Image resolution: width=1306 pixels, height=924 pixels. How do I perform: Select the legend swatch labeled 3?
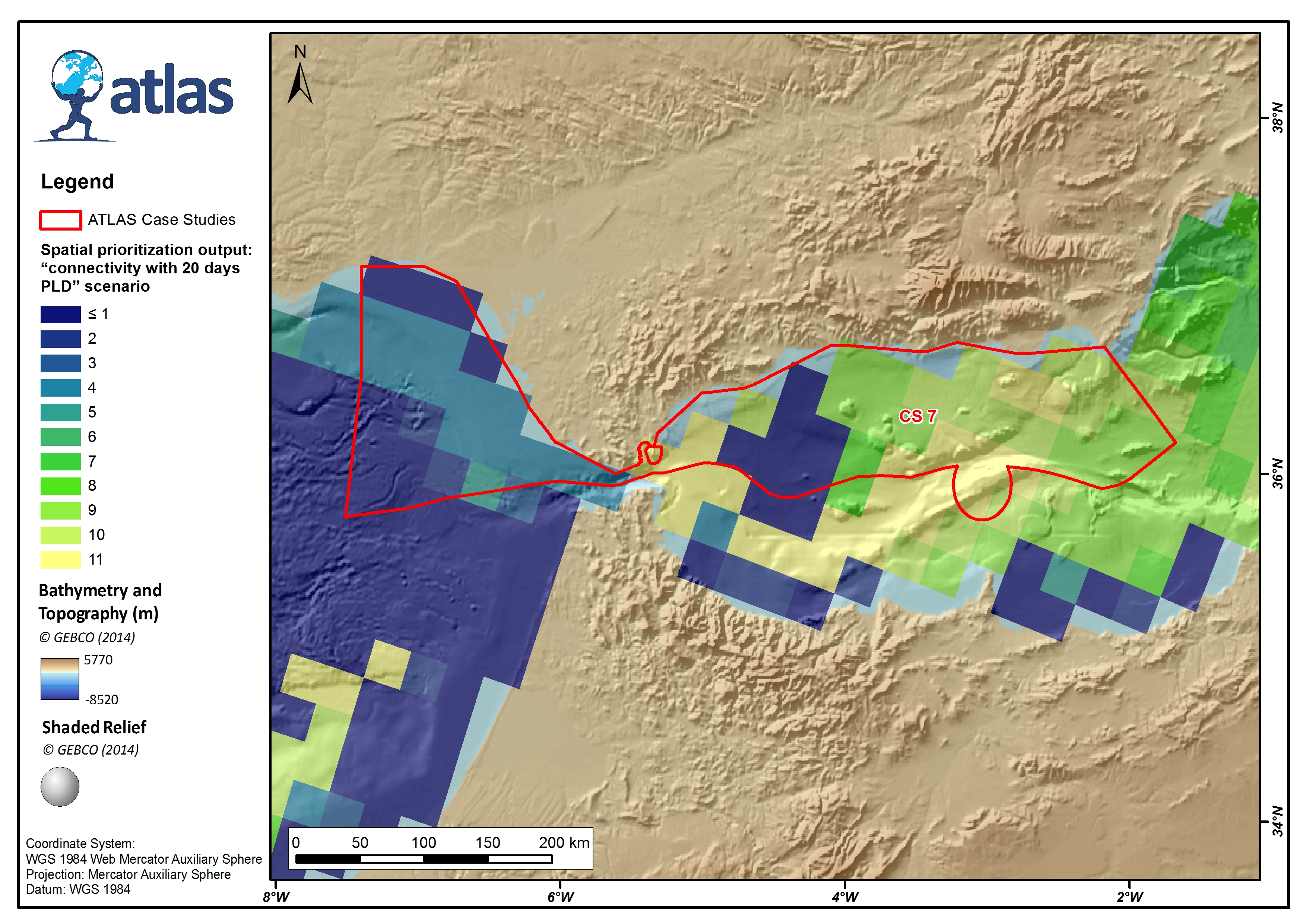click(60, 363)
